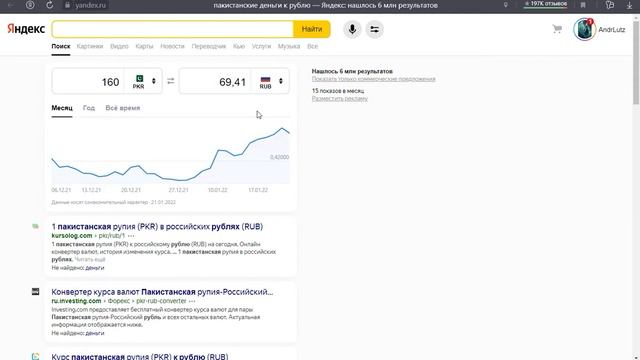Image resolution: width=640 pixels, height=360 pixels.
Task: Click chart date label 17.01.22
Action: tap(258, 190)
